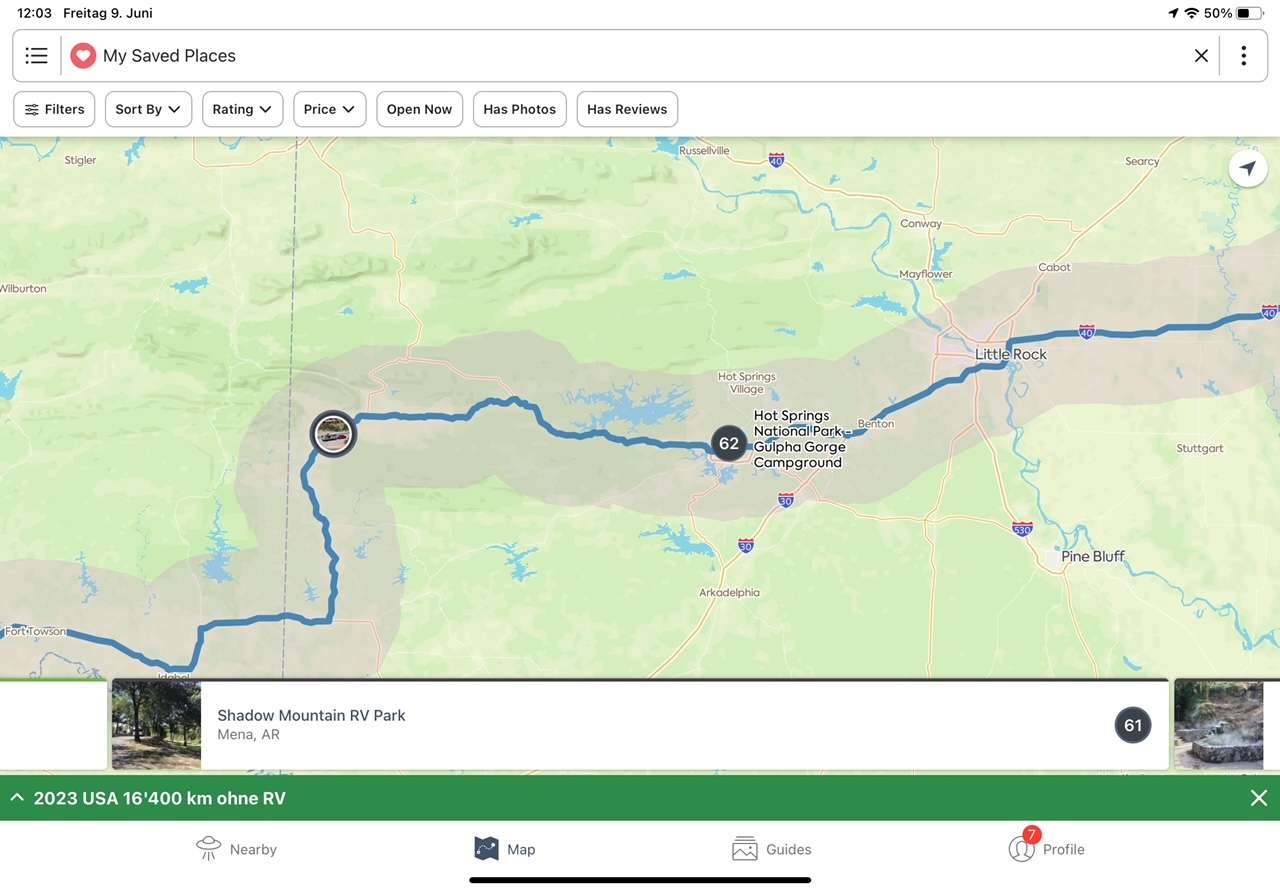Screen dimensions: 1280x890
Task: Switch to the Guides tab
Action: click(772, 849)
